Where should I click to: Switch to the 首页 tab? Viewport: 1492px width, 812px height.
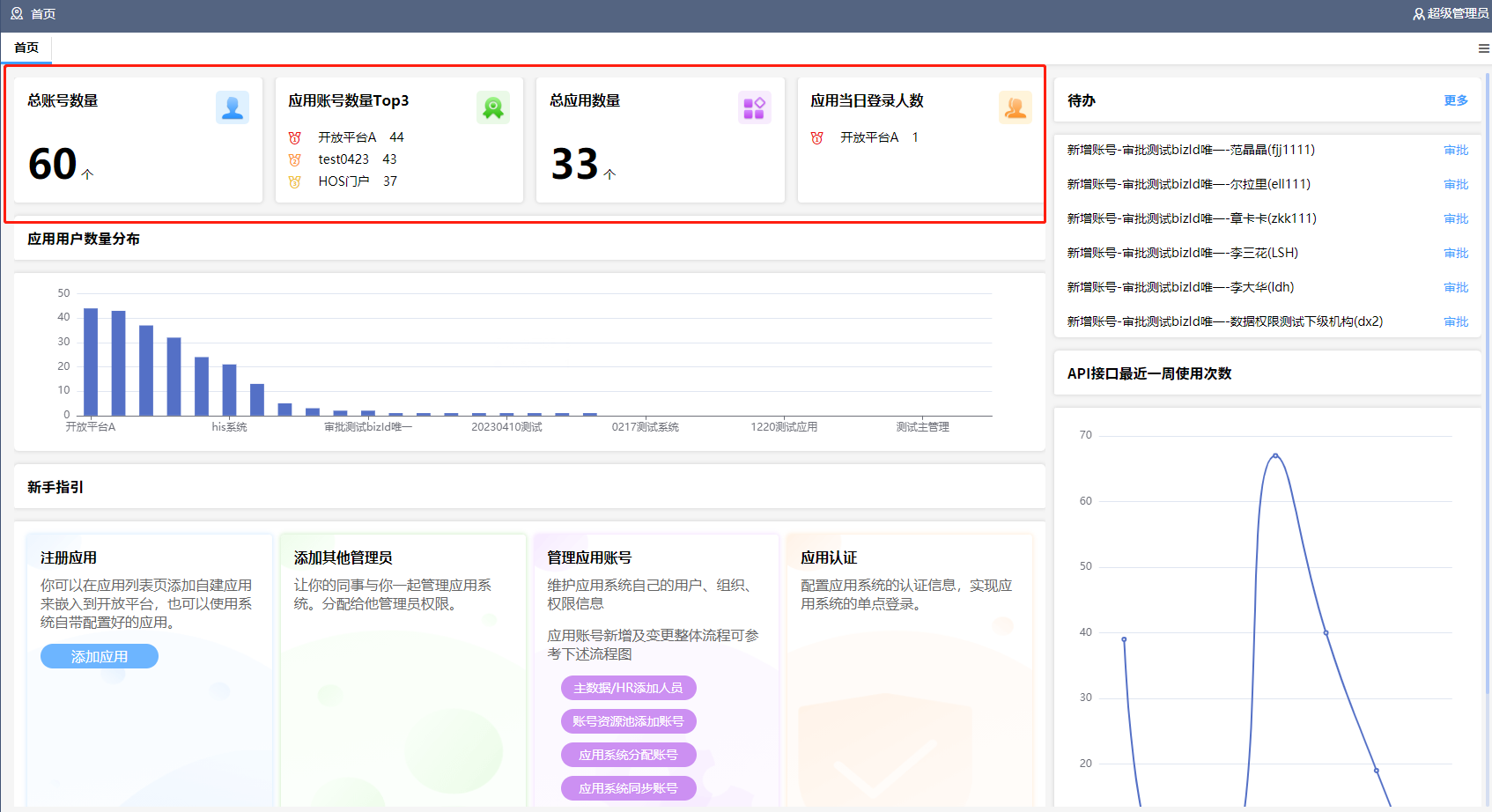click(x=26, y=48)
